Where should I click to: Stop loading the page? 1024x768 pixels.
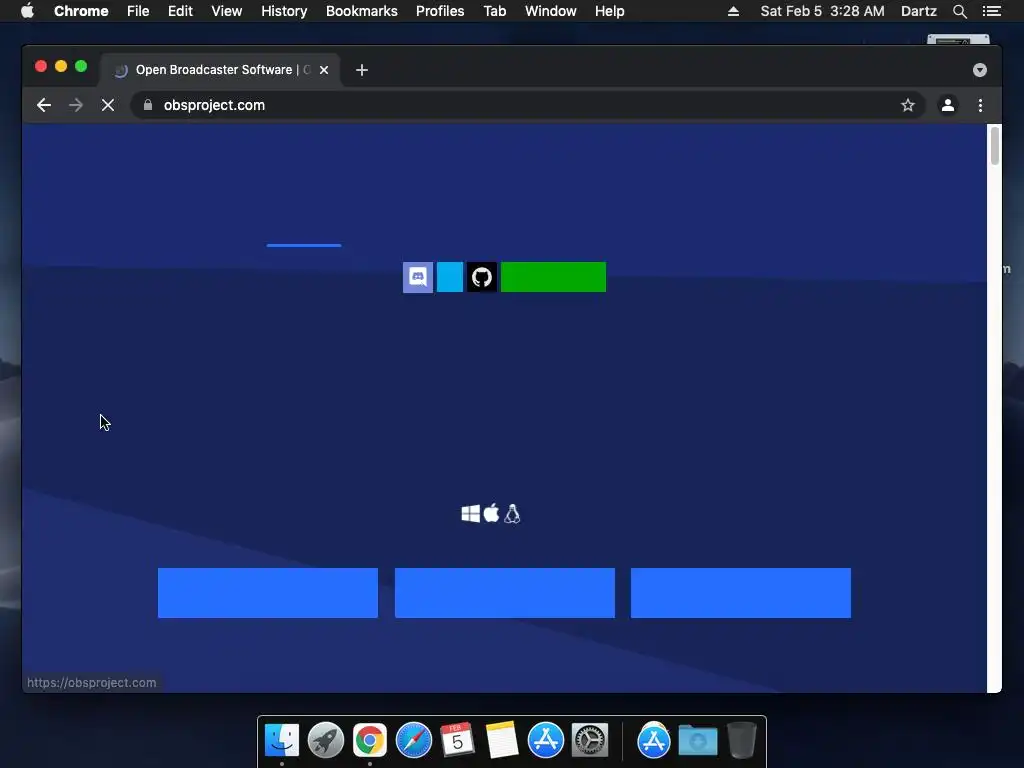point(108,105)
